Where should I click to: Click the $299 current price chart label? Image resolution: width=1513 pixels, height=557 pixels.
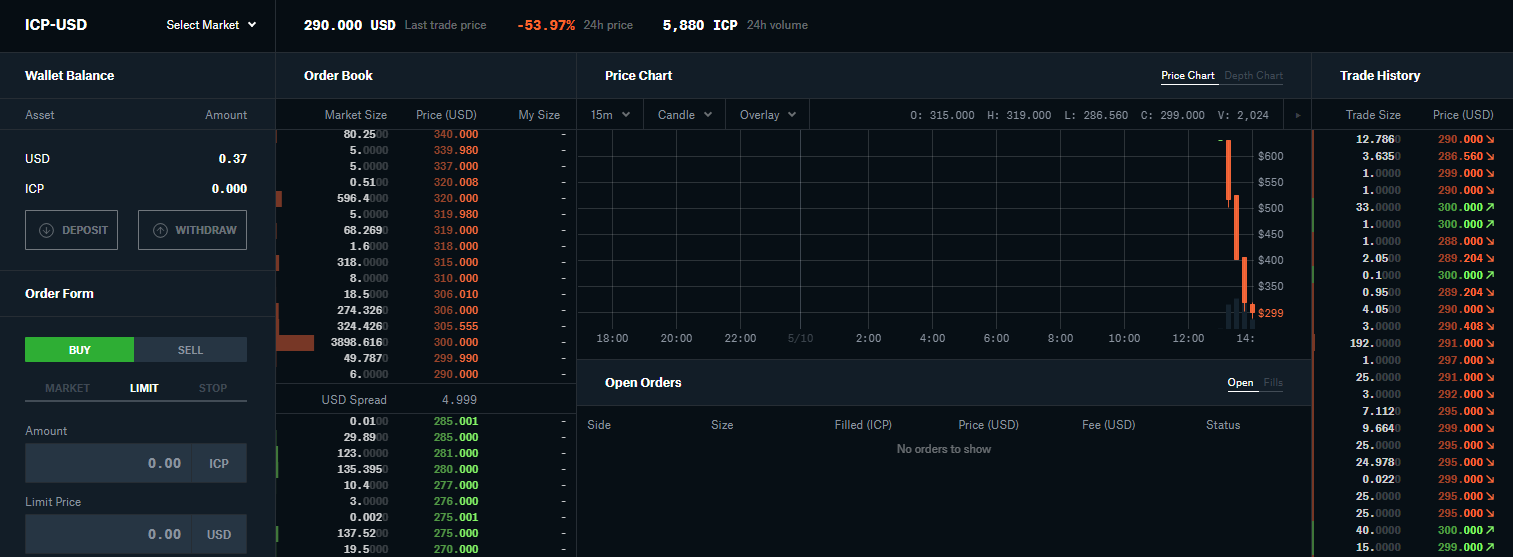tap(1271, 313)
